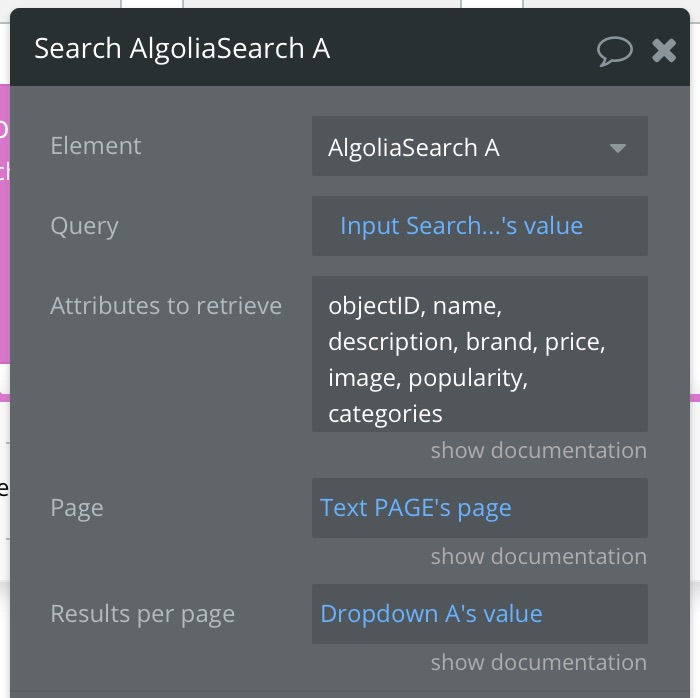Click the Element field label

click(96, 146)
